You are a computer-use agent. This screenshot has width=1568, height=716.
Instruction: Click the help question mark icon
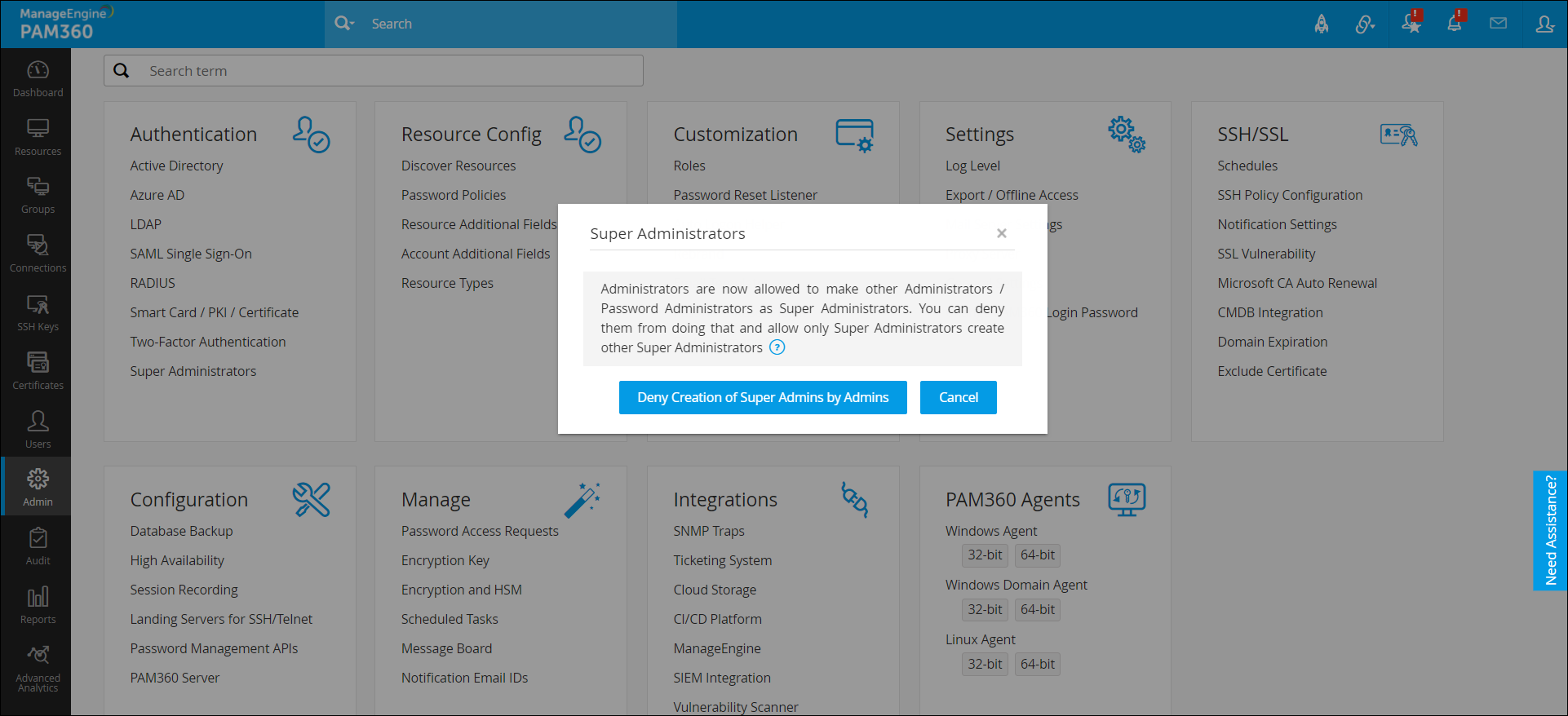(x=777, y=347)
